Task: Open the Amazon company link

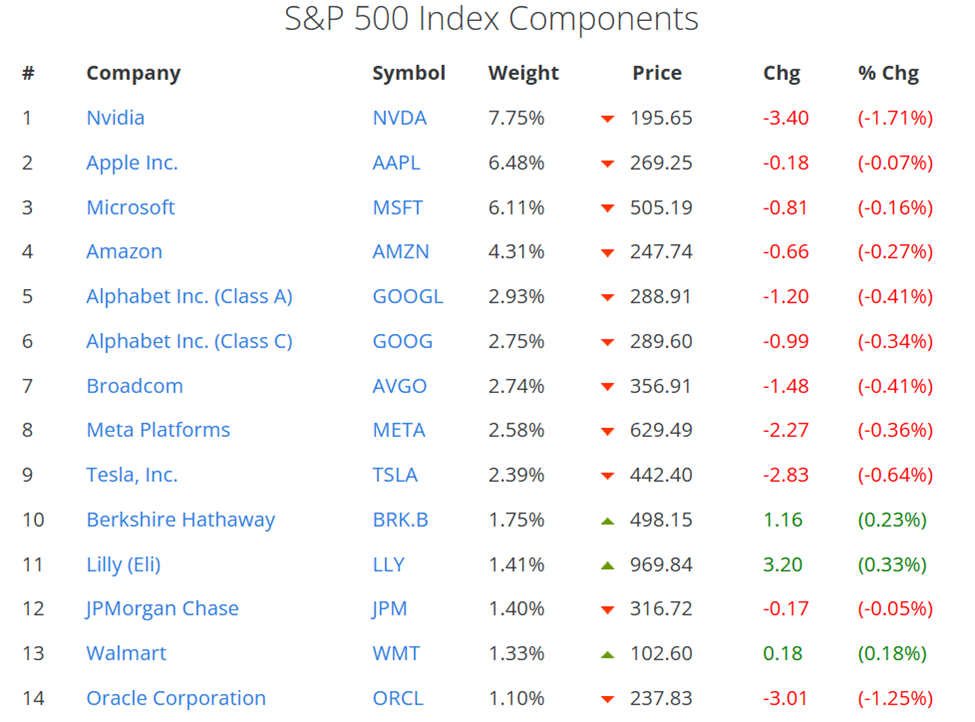Action: click(124, 252)
